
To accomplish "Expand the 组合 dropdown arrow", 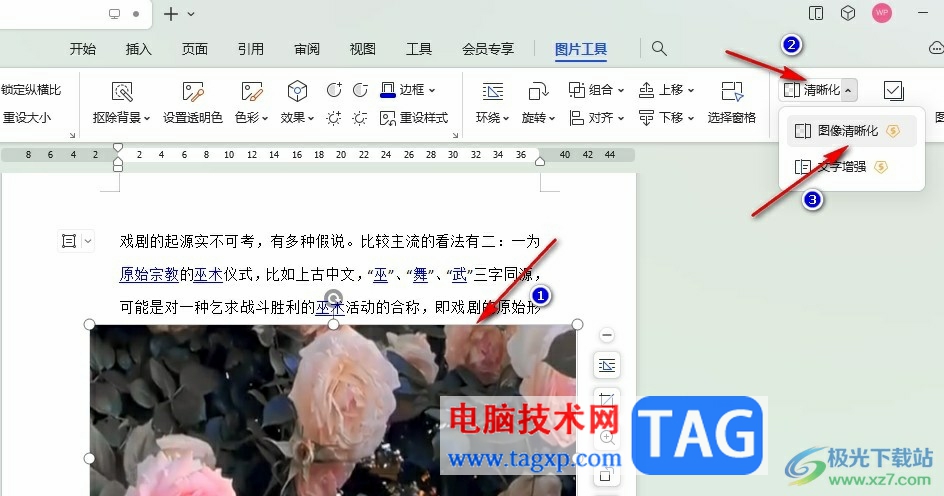I will click(621, 90).
